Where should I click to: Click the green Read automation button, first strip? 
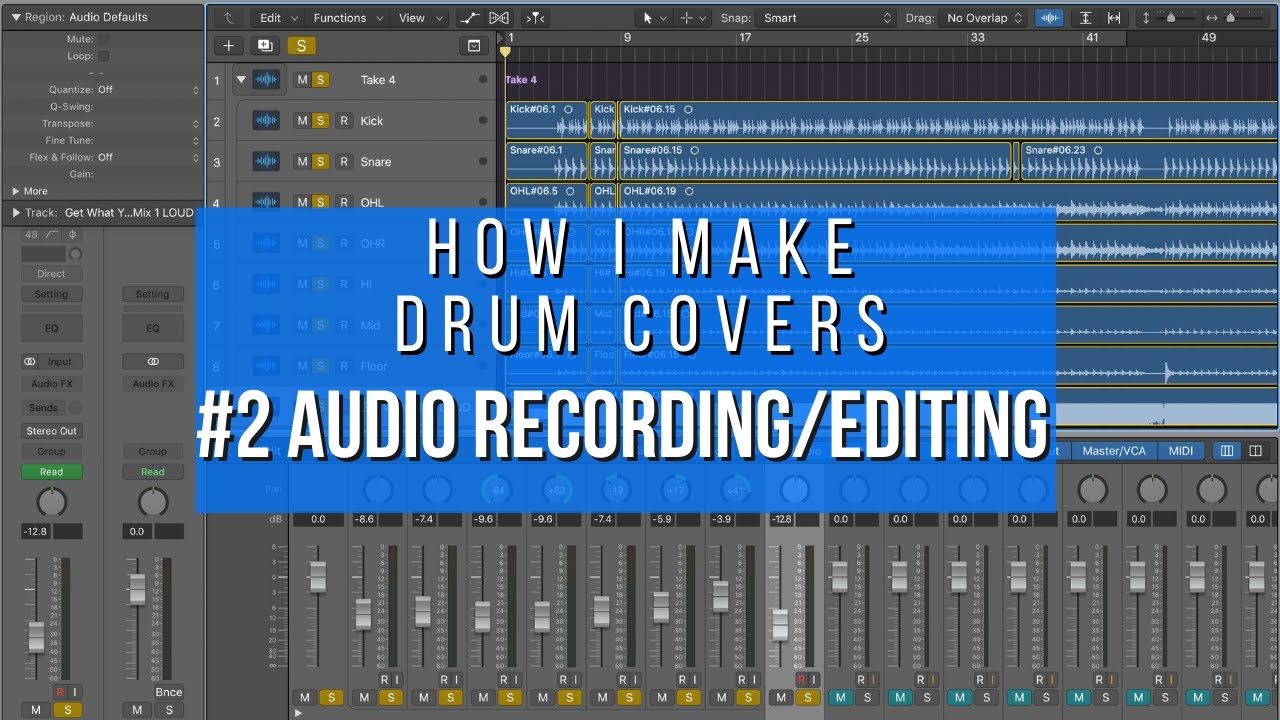(52, 472)
